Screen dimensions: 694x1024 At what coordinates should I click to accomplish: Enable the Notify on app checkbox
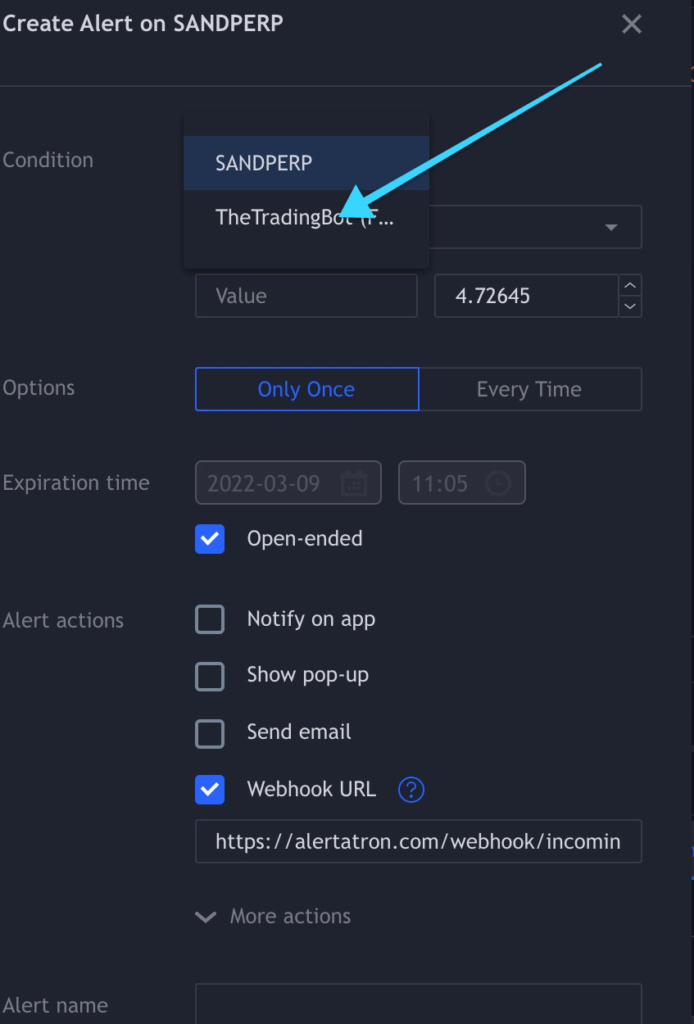[210, 619]
